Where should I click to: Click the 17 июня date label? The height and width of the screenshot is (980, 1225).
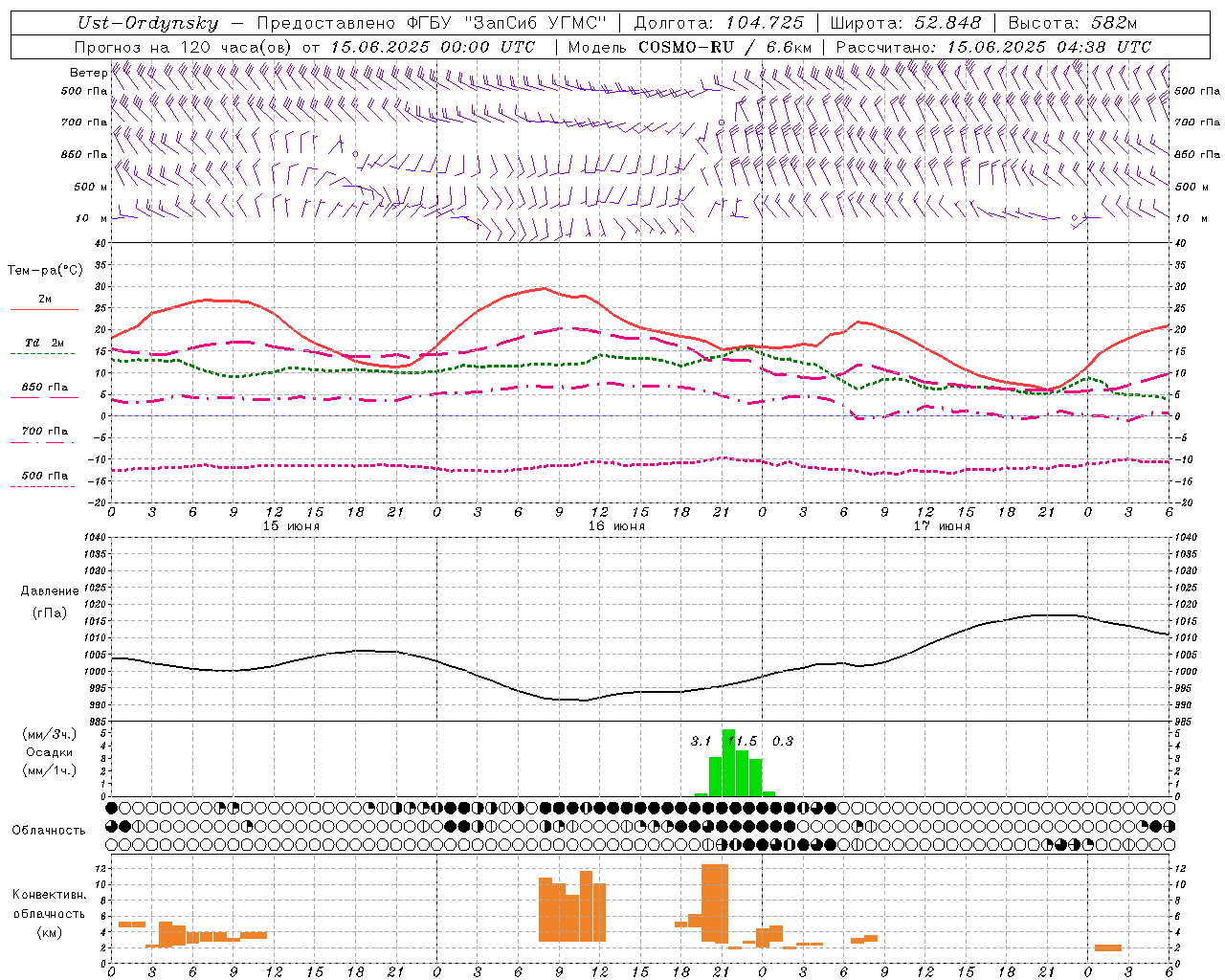[x=942, y=526]
